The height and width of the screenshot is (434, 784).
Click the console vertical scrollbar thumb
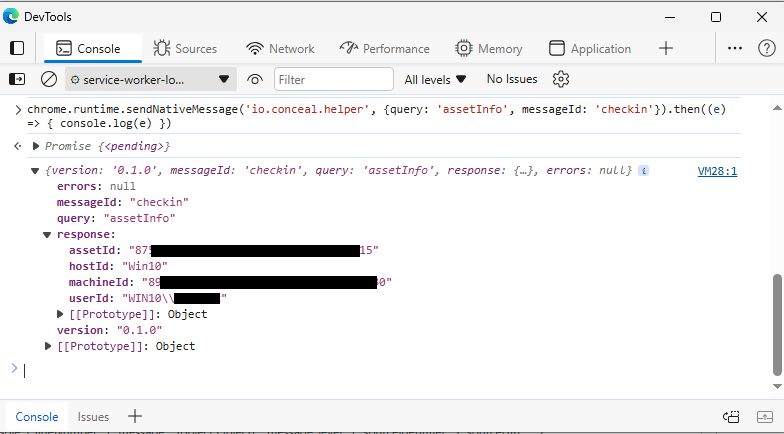coord(777,324)
